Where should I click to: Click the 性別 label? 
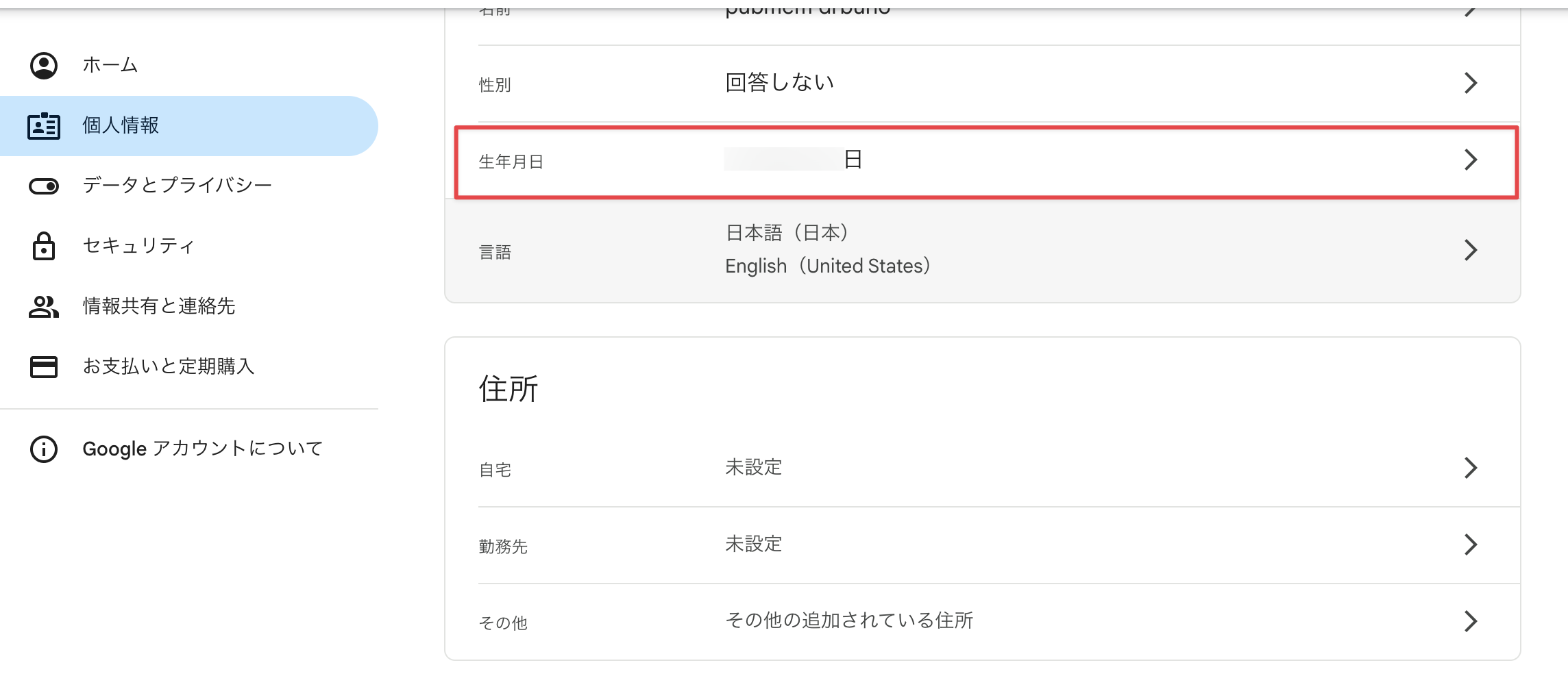click(x=495, y=85)
